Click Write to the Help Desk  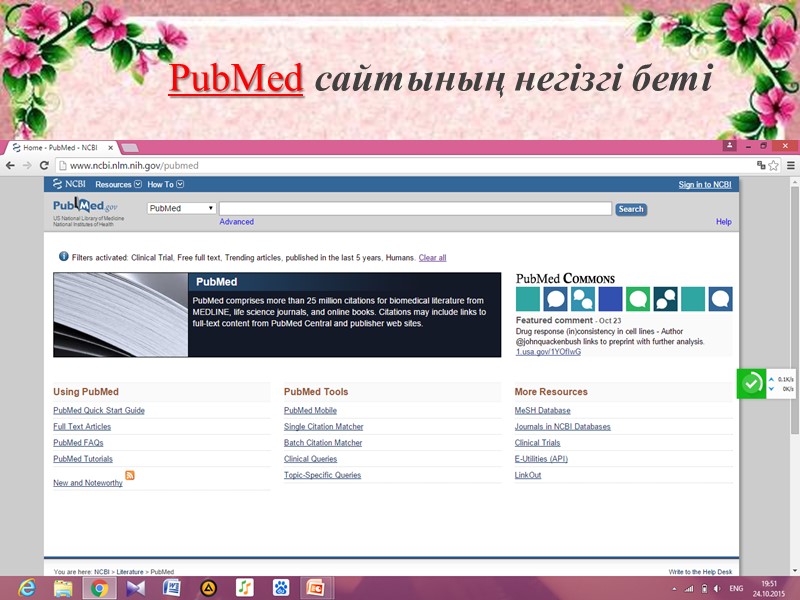click(x=700, y=571)
